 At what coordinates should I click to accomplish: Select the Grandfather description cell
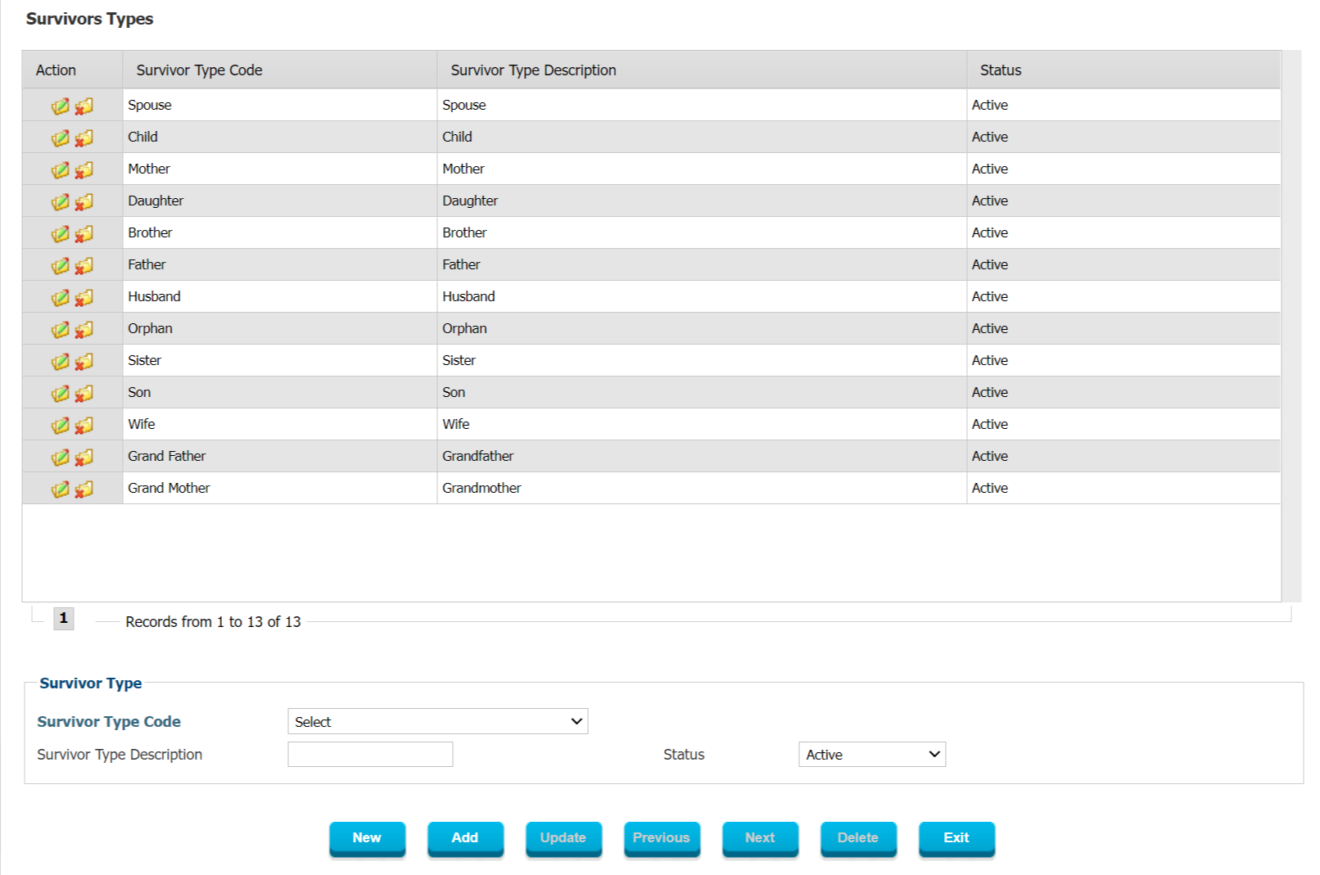[702, 456]
